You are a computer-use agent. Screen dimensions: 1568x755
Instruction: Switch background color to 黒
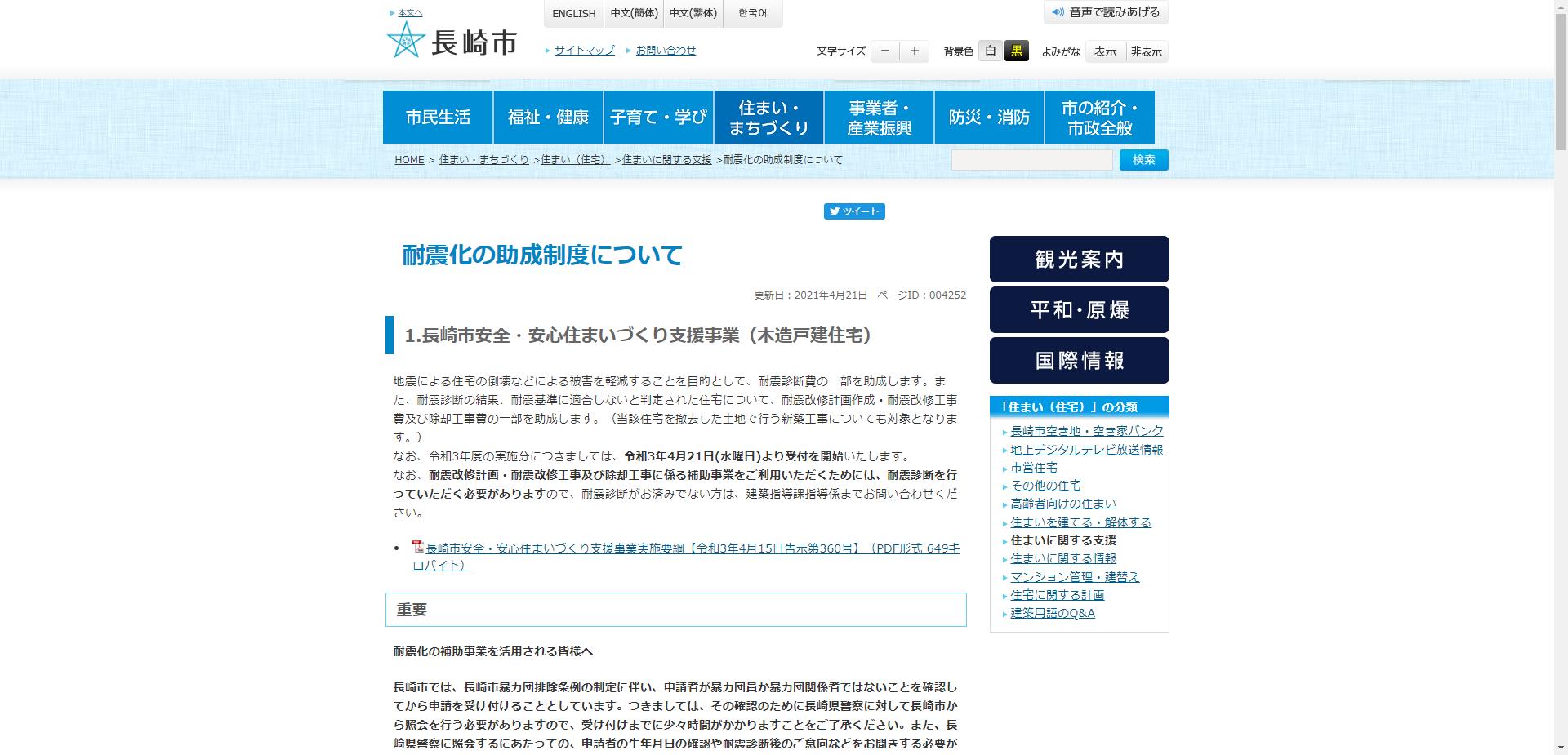pyautogui.click(x=1018, y=51)
